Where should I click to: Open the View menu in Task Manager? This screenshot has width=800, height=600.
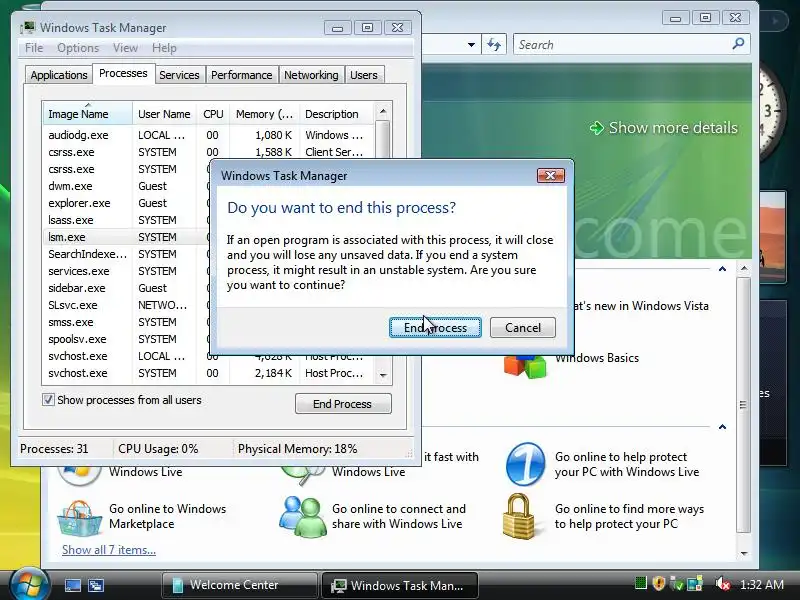pos(126,48)
